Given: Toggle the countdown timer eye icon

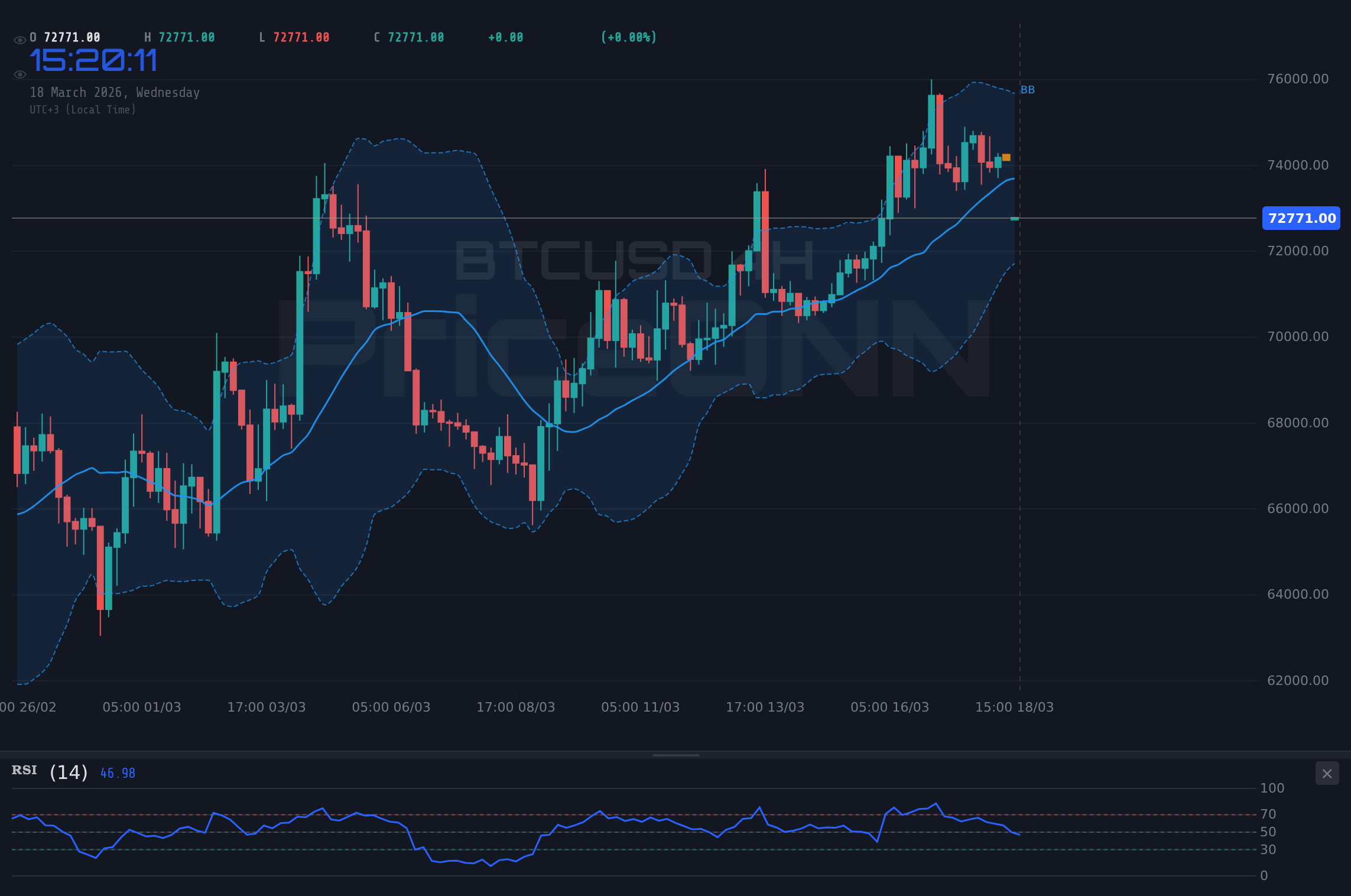Looking at the screenshot, I should [20, 74].
